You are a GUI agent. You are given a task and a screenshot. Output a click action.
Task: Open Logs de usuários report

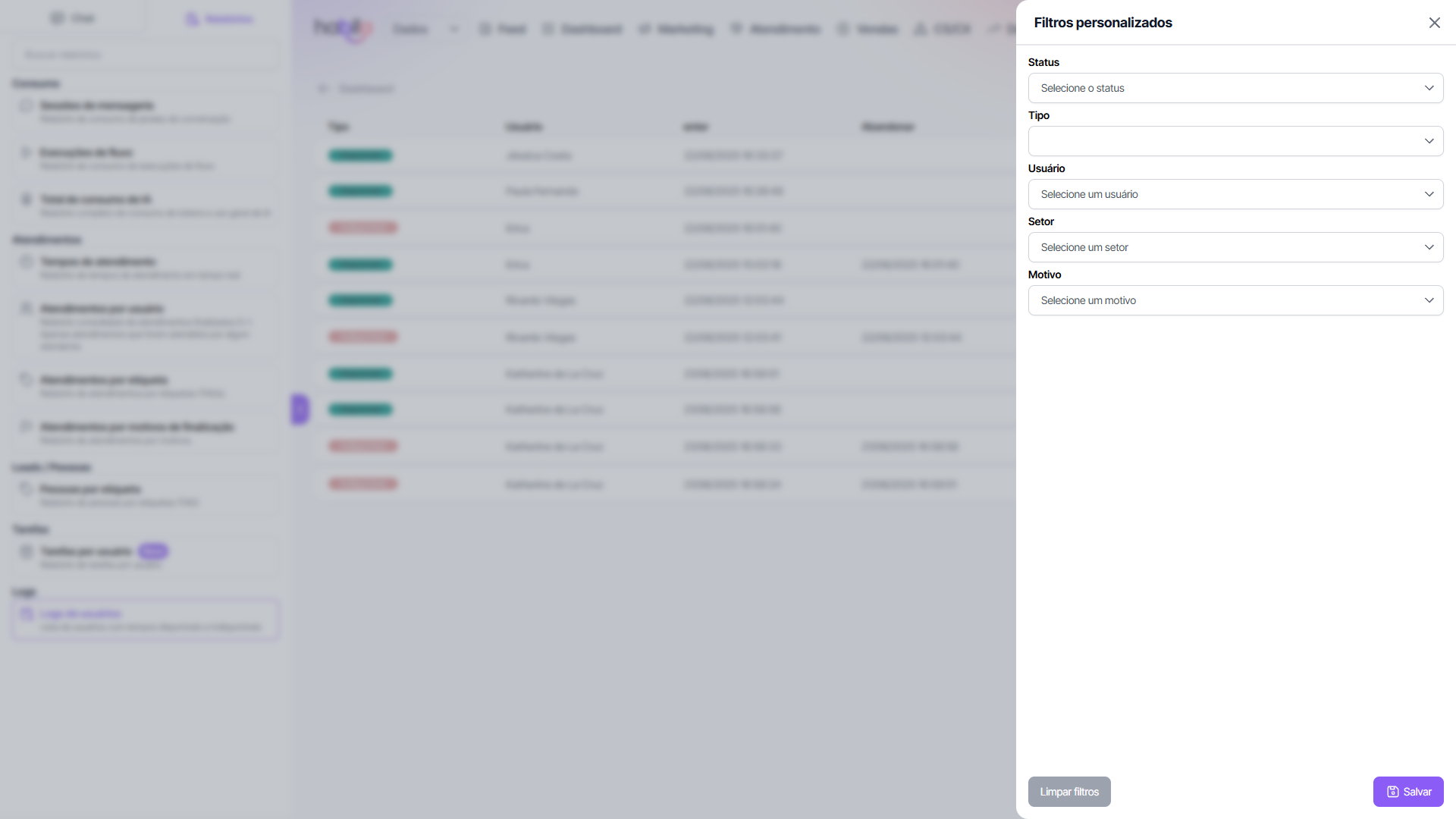click(x=144, y=620)
